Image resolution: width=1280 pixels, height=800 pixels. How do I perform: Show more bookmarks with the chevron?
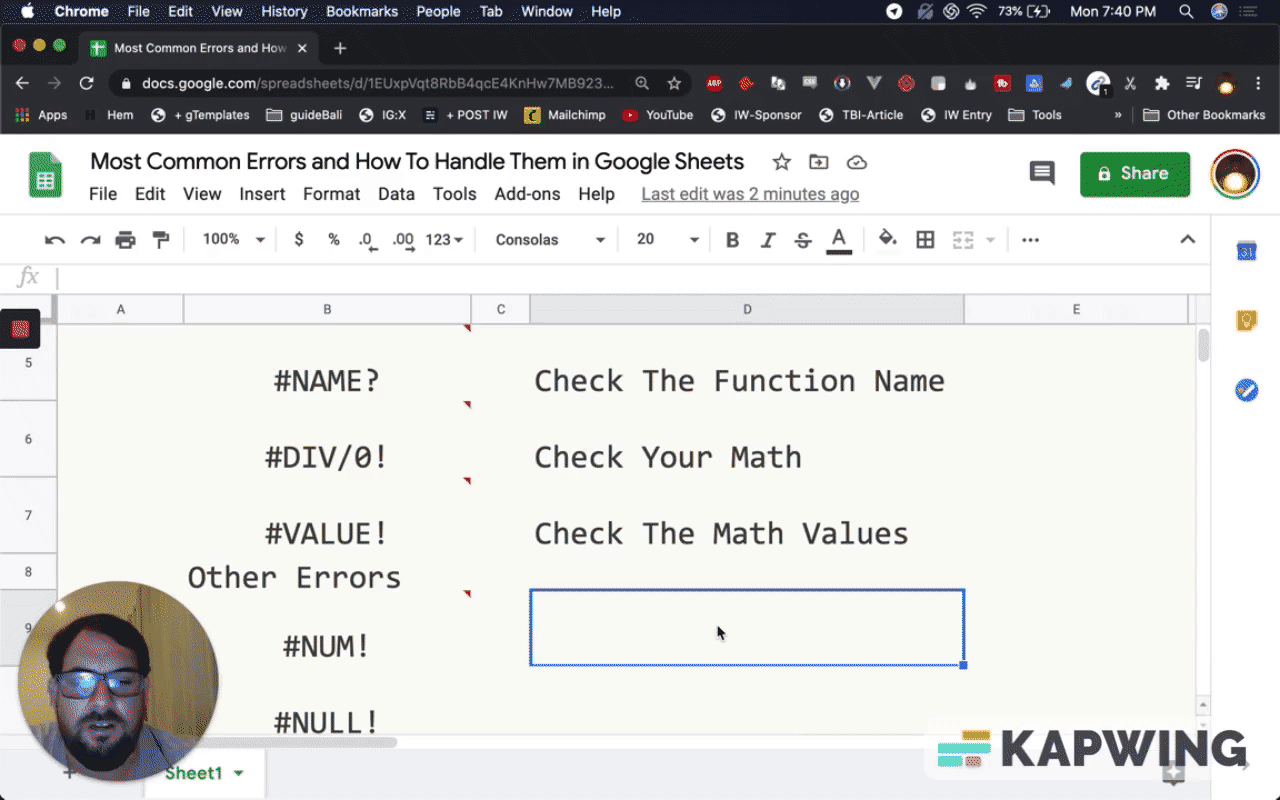[1118, 115]
